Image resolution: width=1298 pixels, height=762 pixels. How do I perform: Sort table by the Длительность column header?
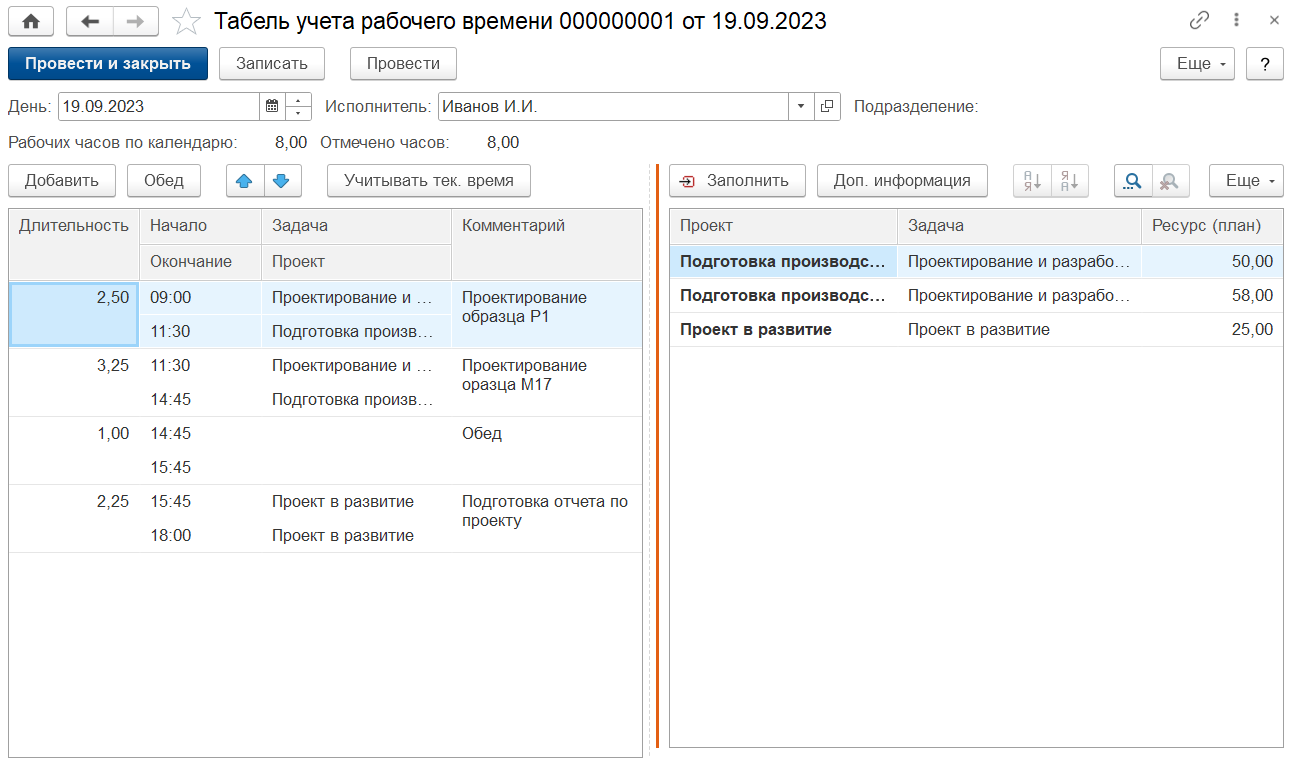(74, 226)
